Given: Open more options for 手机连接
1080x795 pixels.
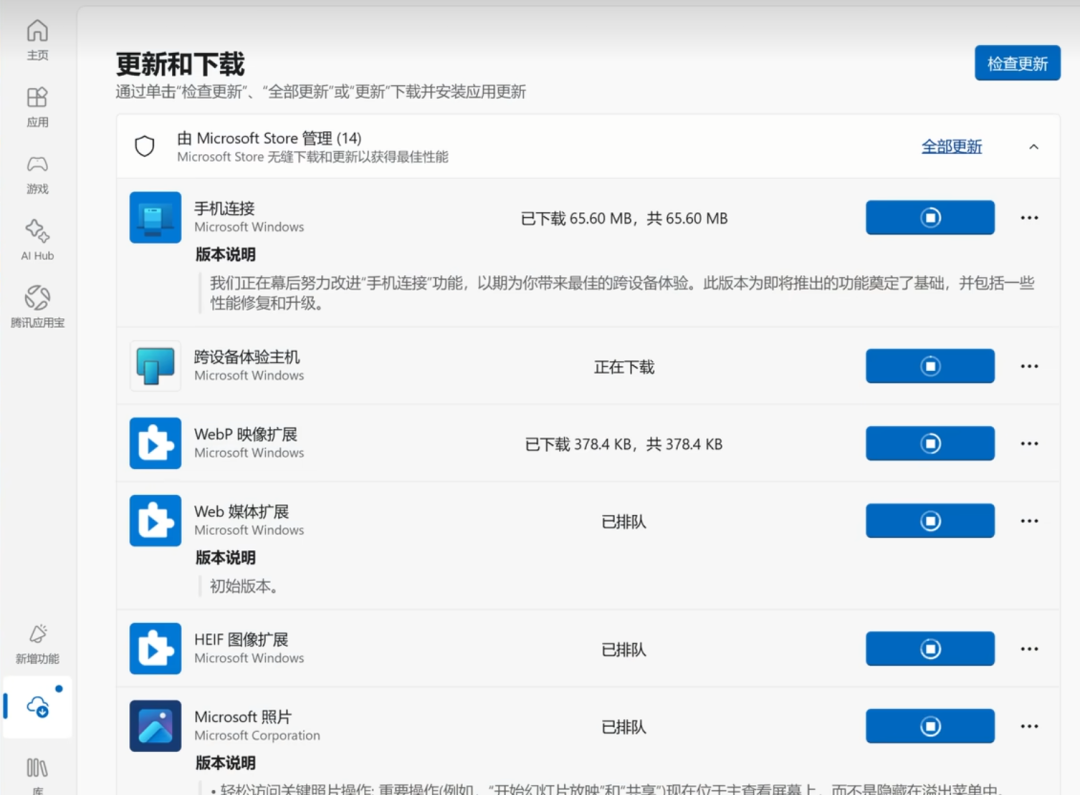Looking at the screenshot, I should (x=1029, y=217).
